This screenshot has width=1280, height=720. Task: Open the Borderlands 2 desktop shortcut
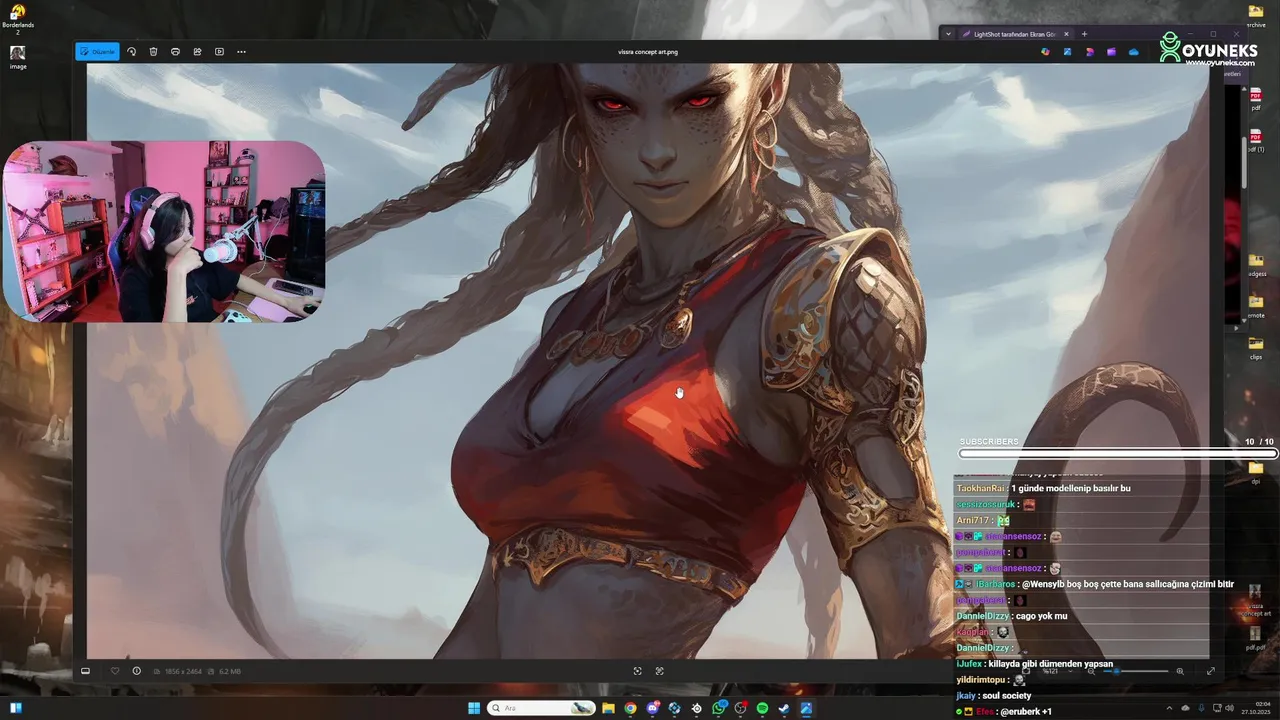click(x=18, y=18)
